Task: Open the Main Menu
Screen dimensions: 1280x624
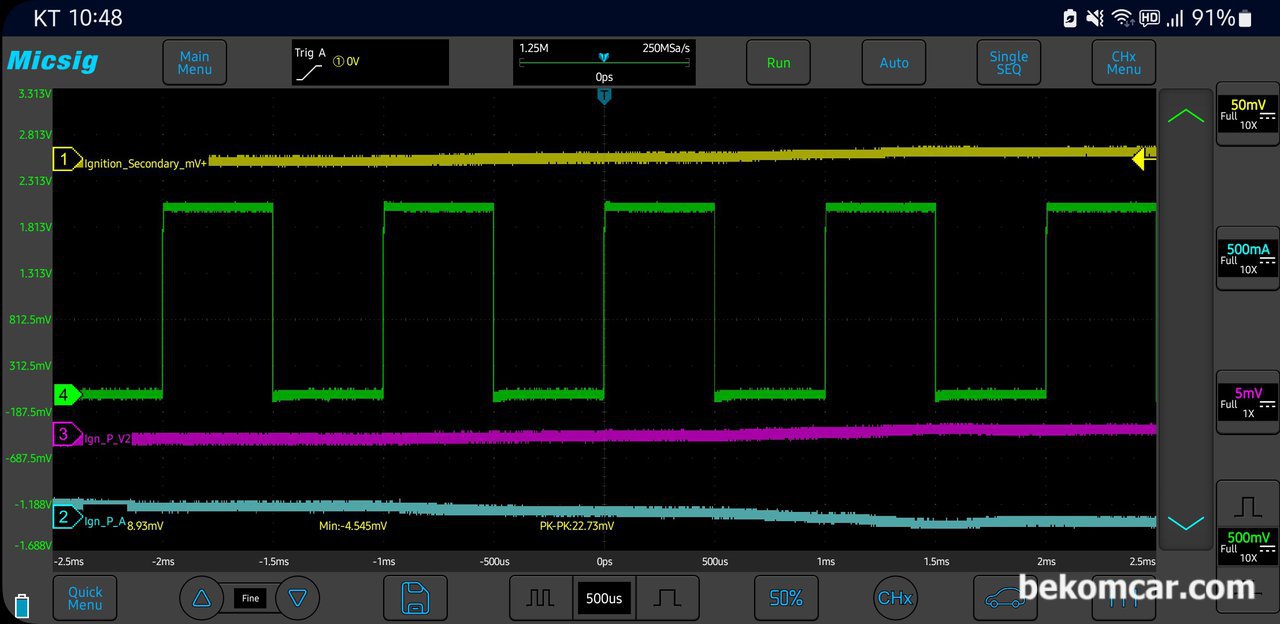Action: click(194, 63)
